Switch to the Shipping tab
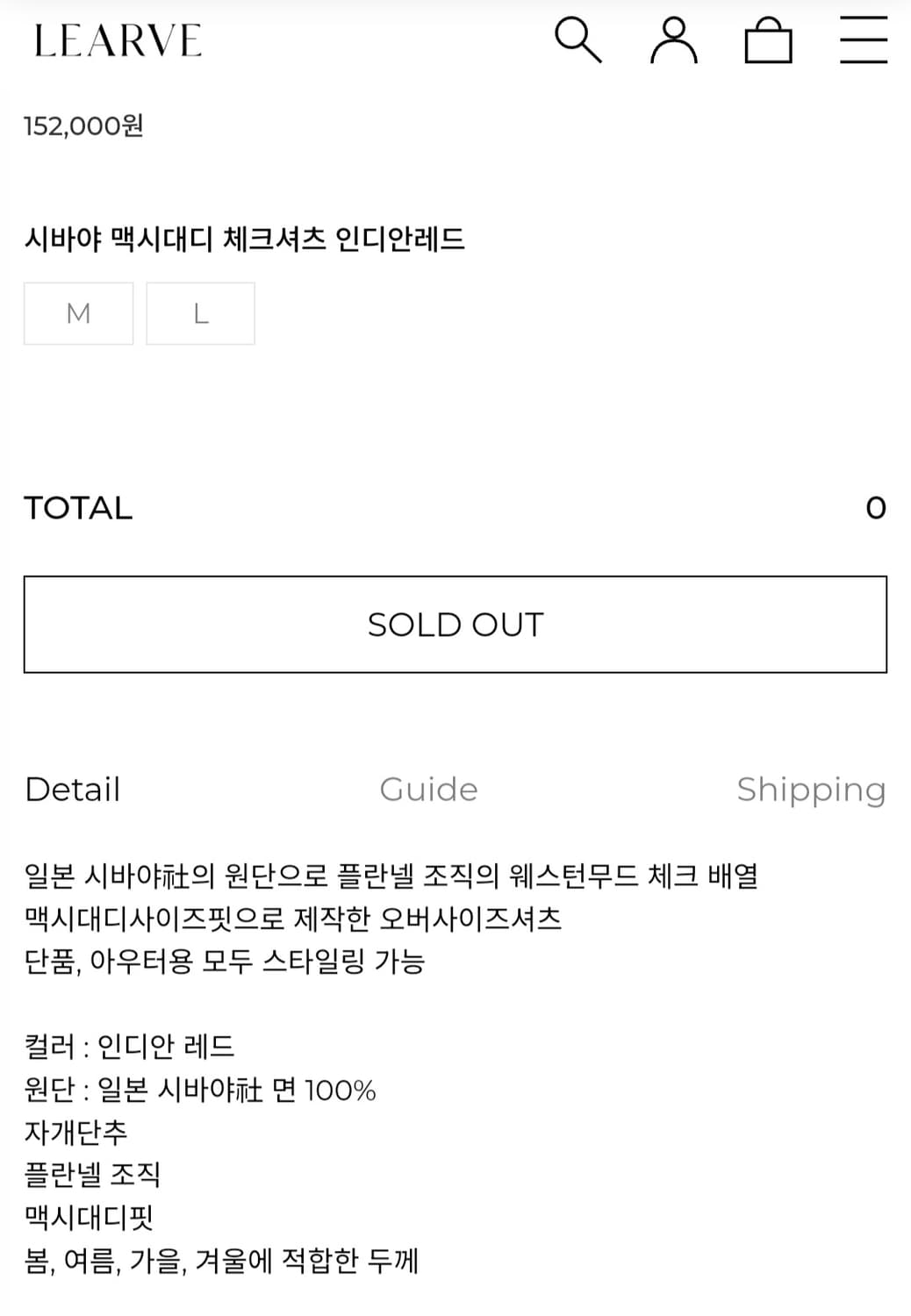The width and height of the screenshot is (911, 1316). coord(810,790)
